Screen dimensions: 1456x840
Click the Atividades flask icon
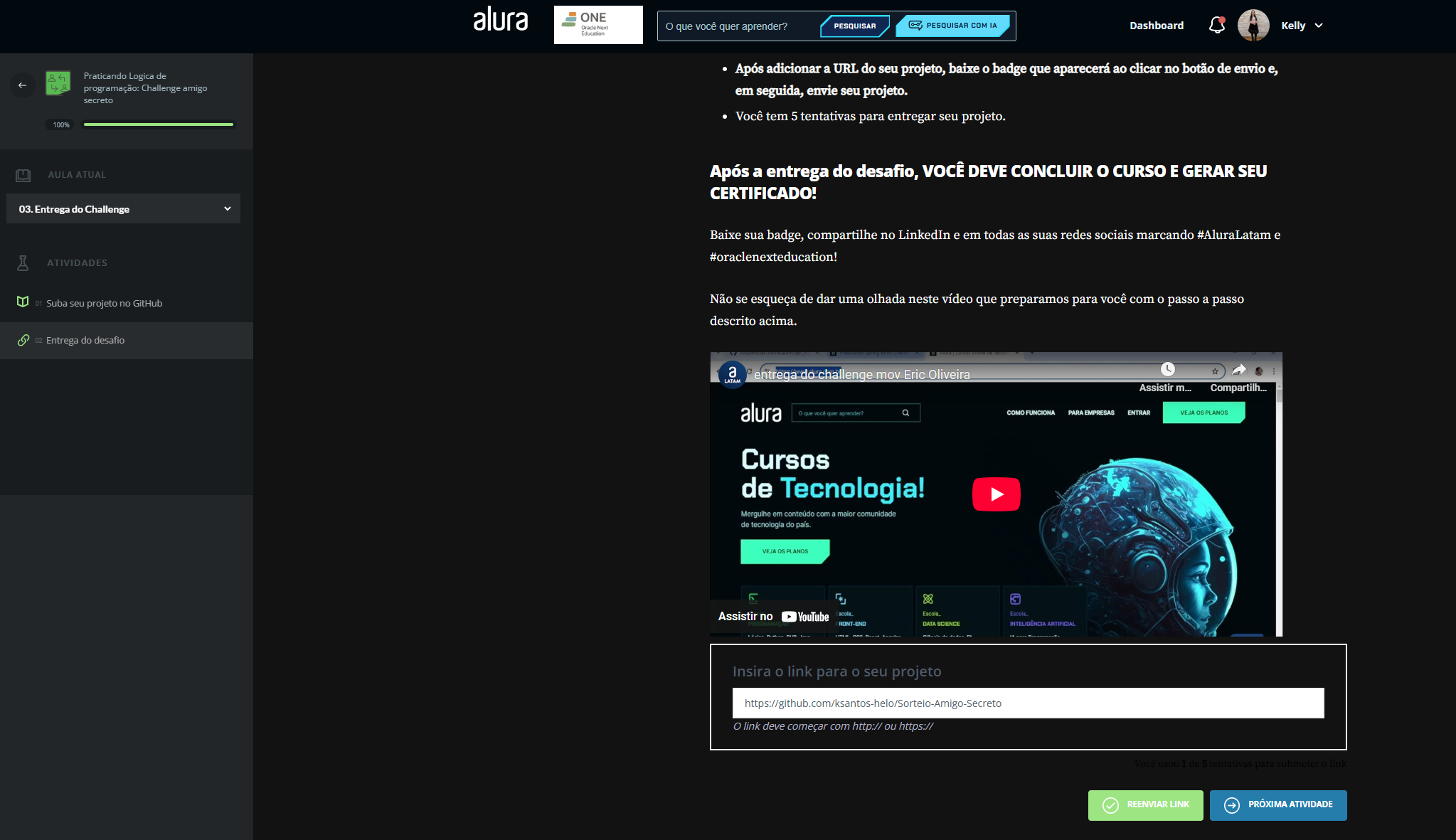click(23, 263)
